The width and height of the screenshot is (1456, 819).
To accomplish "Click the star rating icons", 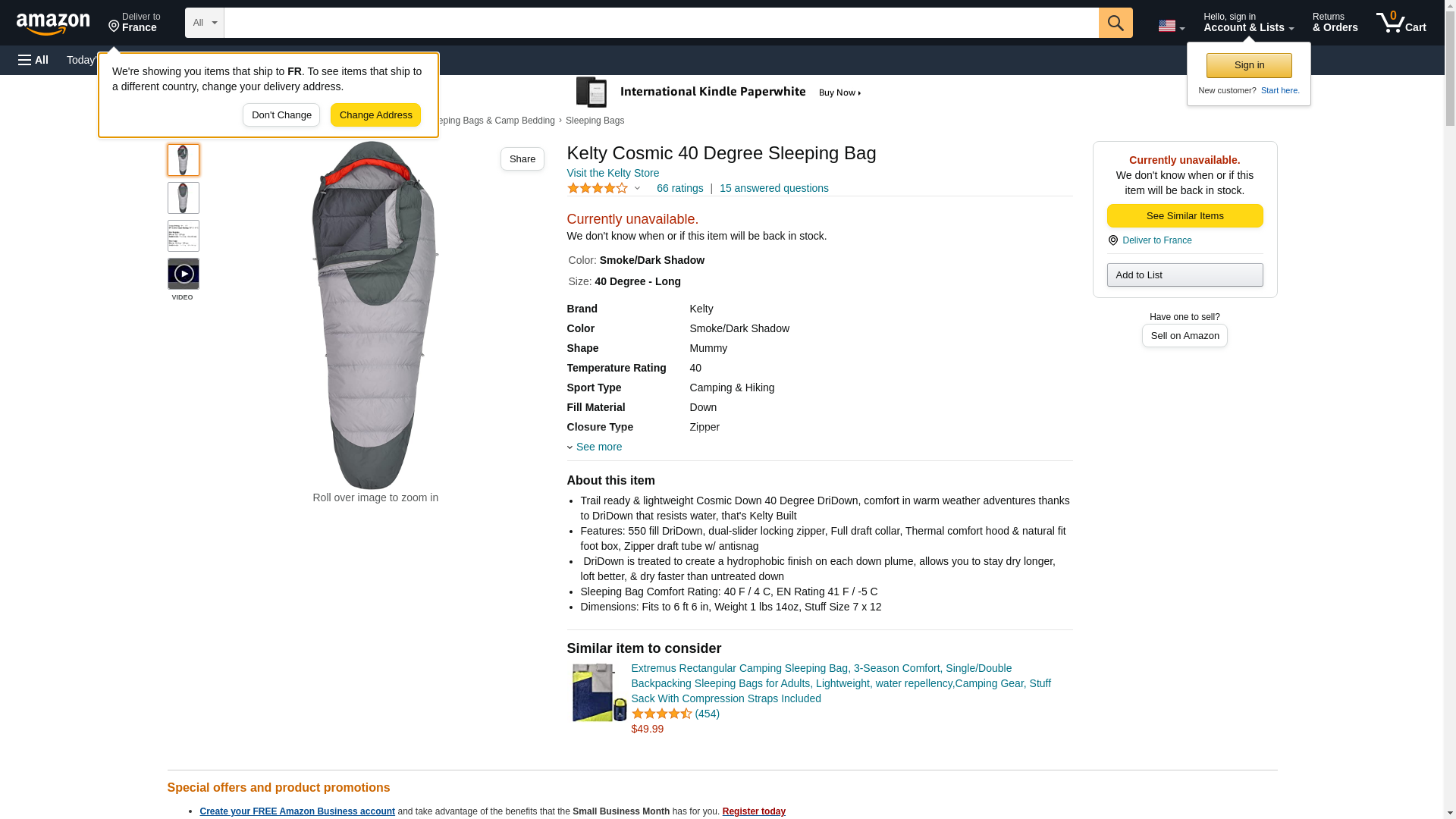I will tap(598, 188).
